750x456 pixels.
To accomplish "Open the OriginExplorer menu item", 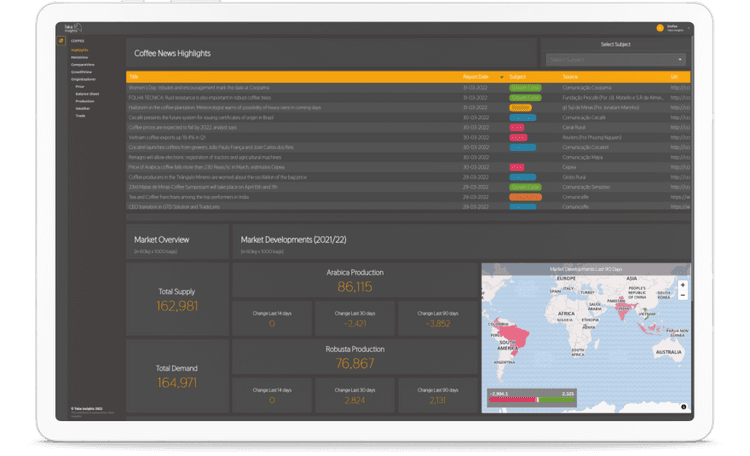I will (x=83, y=79).
